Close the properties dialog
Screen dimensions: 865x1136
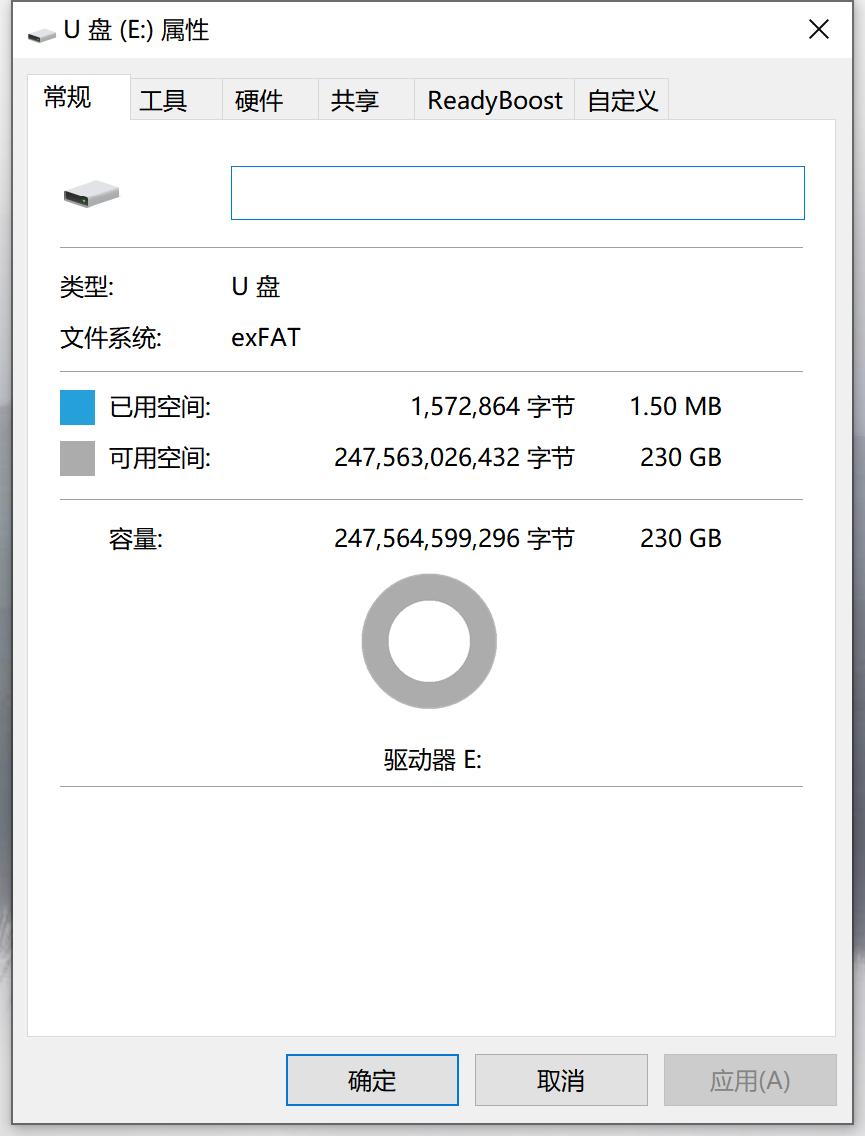[x=818, y=30]
